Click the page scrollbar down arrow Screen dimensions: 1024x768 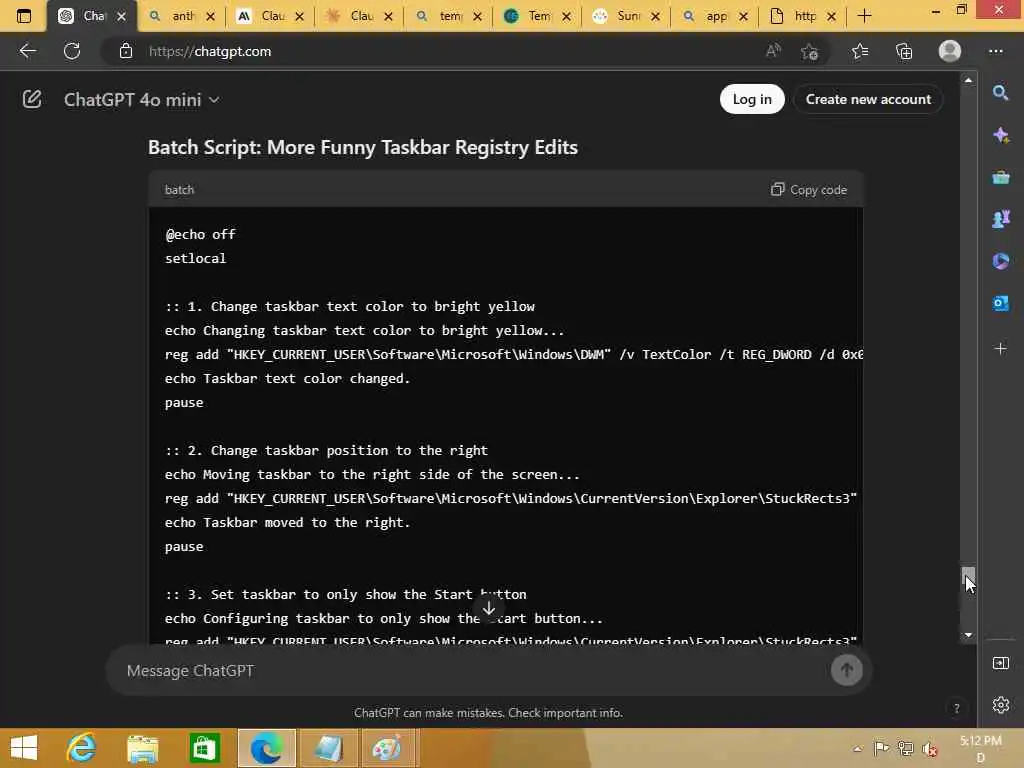(x=968, y=635)
